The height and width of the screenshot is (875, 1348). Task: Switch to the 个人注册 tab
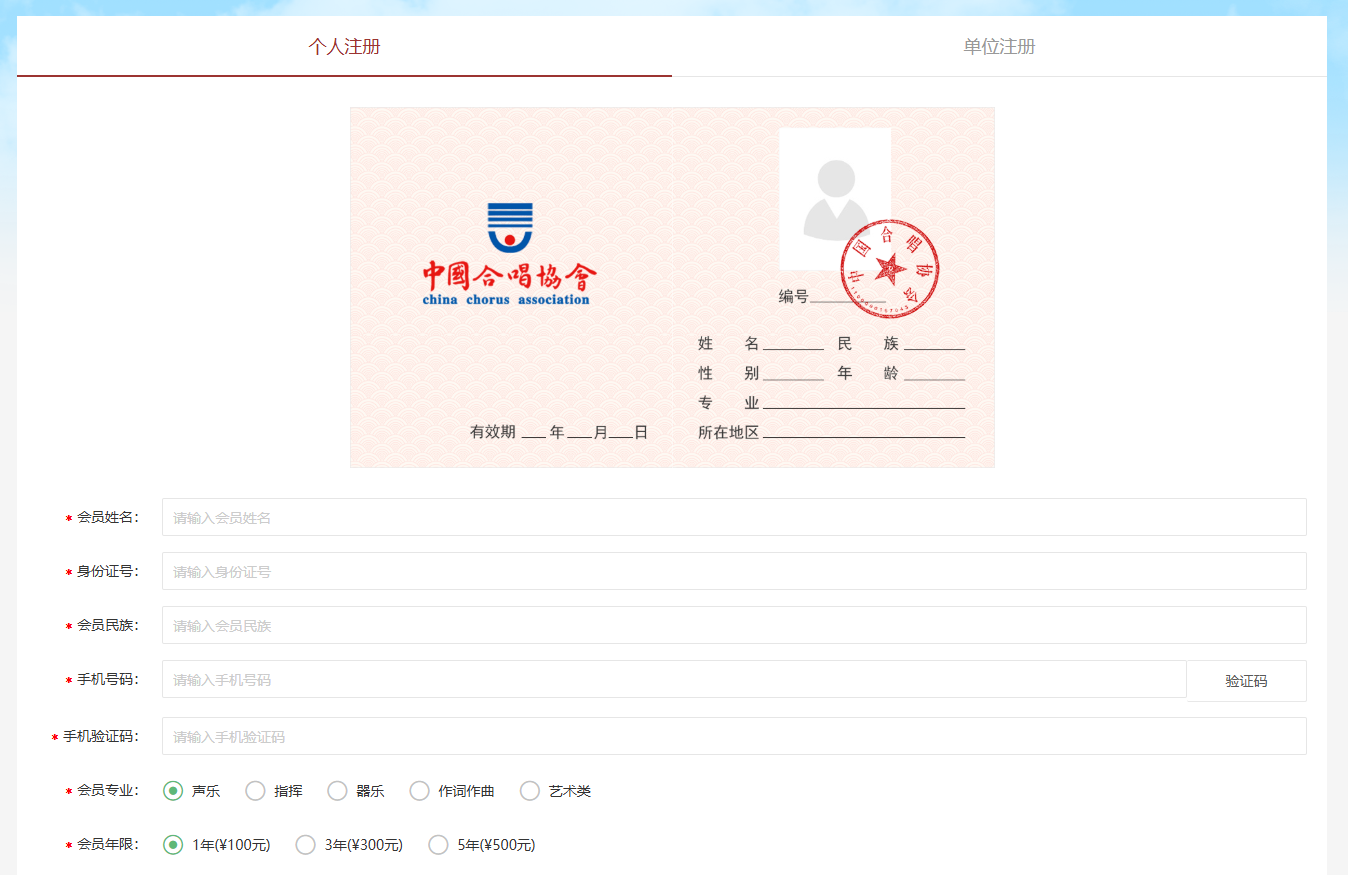344,47
